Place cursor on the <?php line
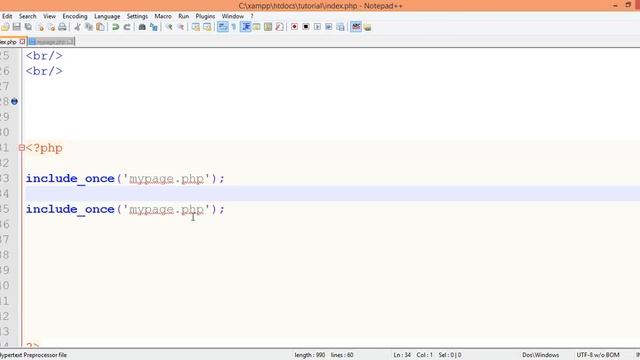Screen dimensions: 640x360 44,148
